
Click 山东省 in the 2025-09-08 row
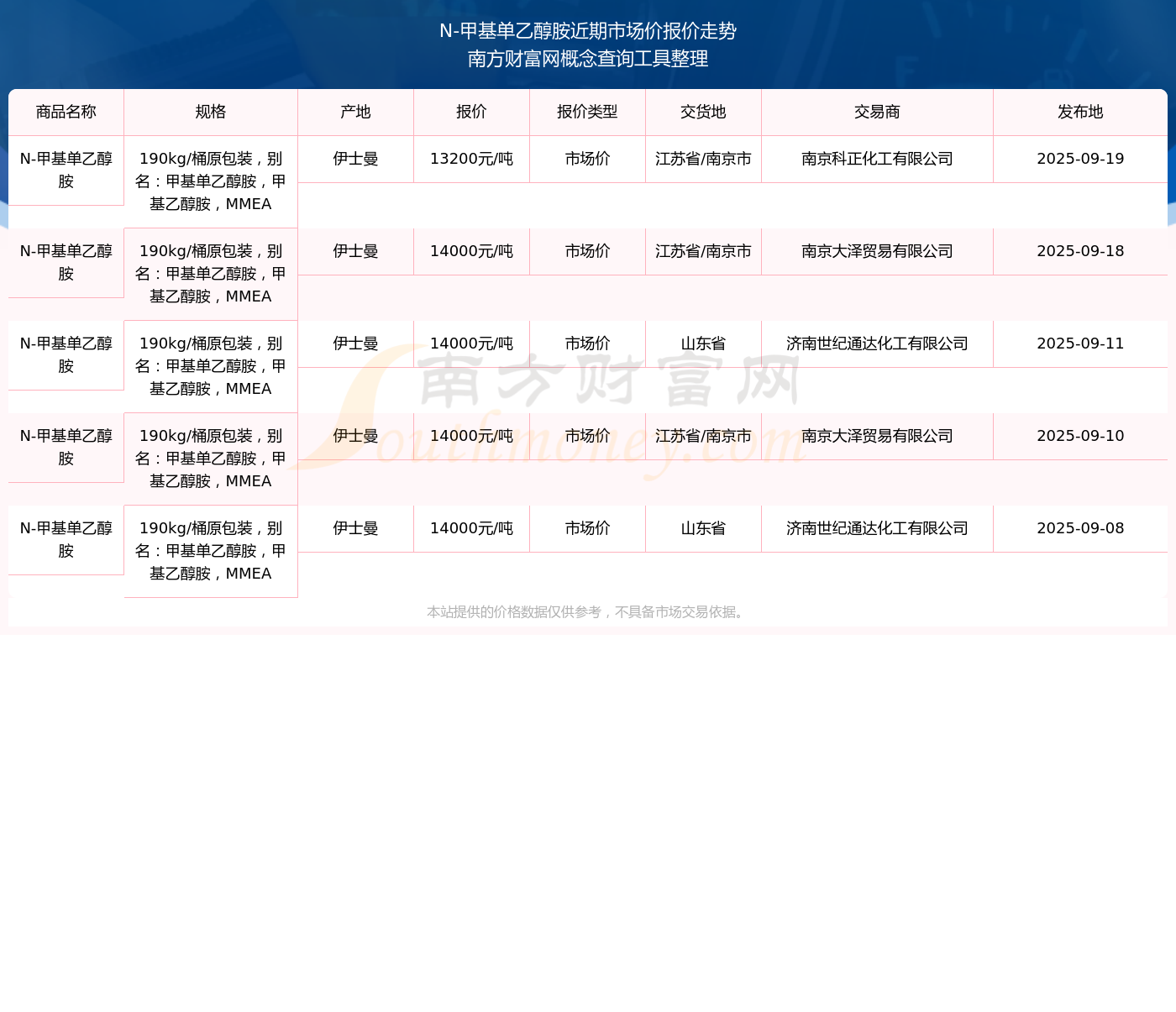pos(704,528)
